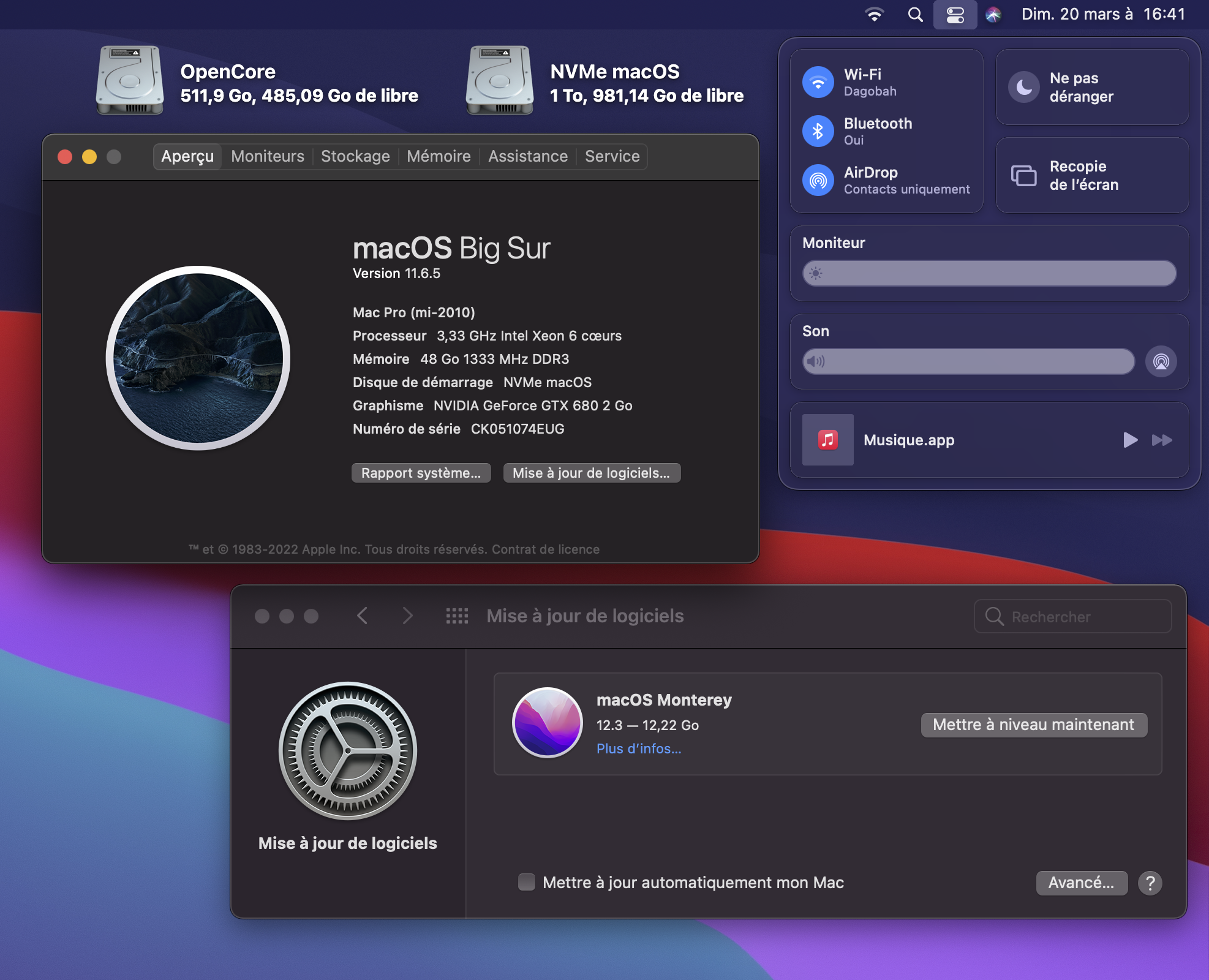This screenshot has height=980, width=1209.
Task: Toggle Wi-Fi in Control Center
Action: coord(818,82)
